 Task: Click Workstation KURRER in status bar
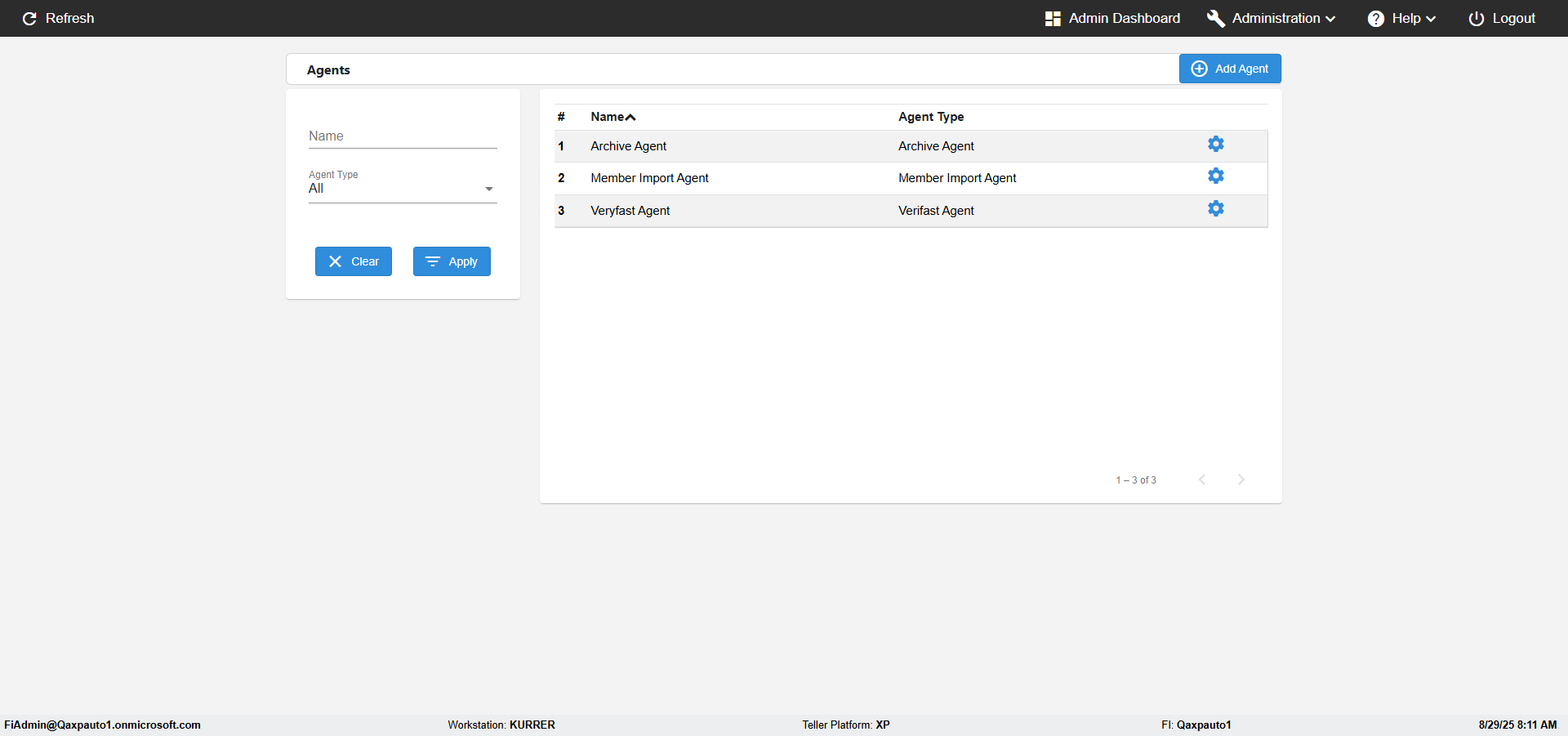[501, 725]
